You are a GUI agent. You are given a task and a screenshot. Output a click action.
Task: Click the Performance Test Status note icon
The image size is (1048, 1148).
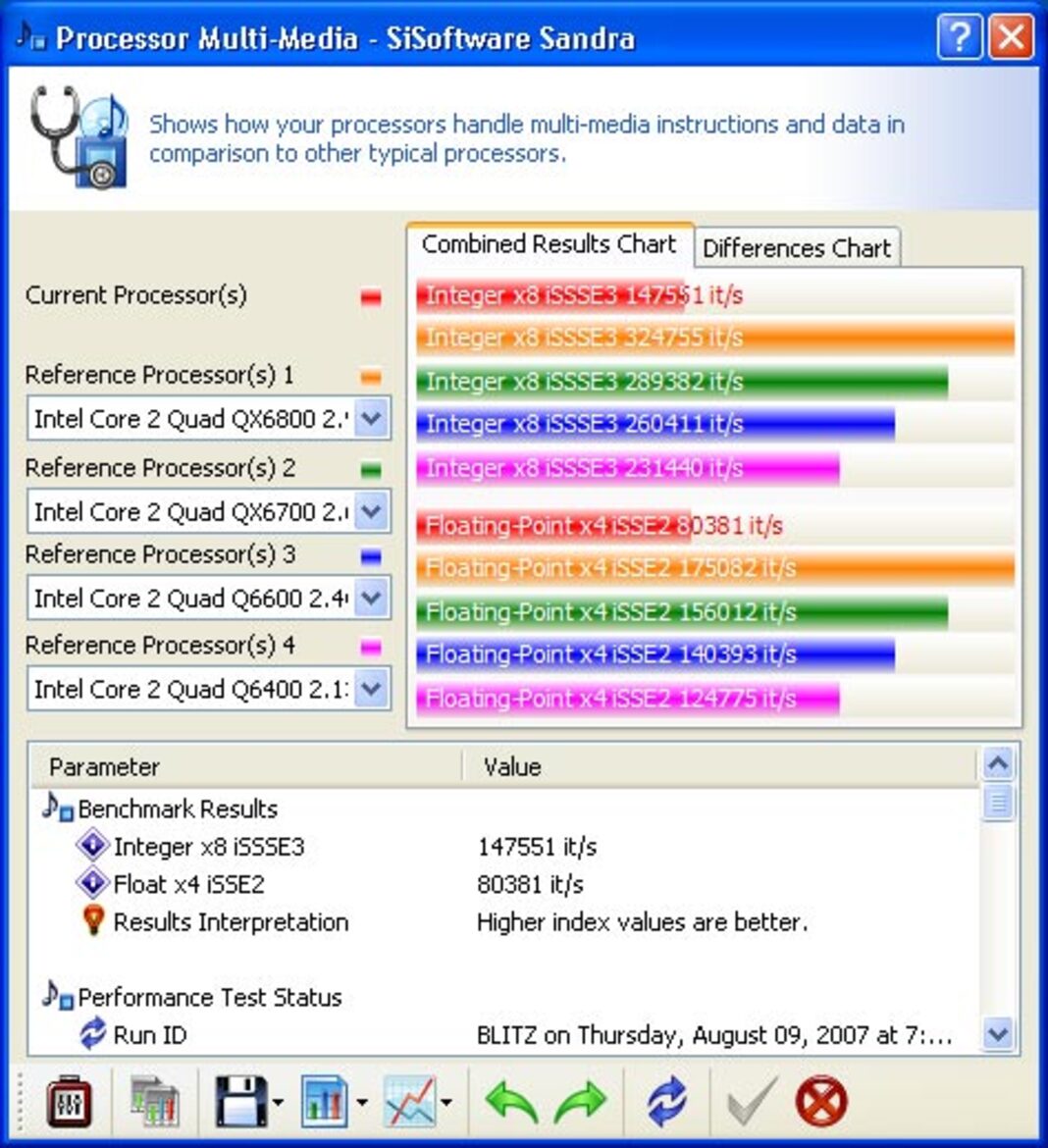click(58, 996)
